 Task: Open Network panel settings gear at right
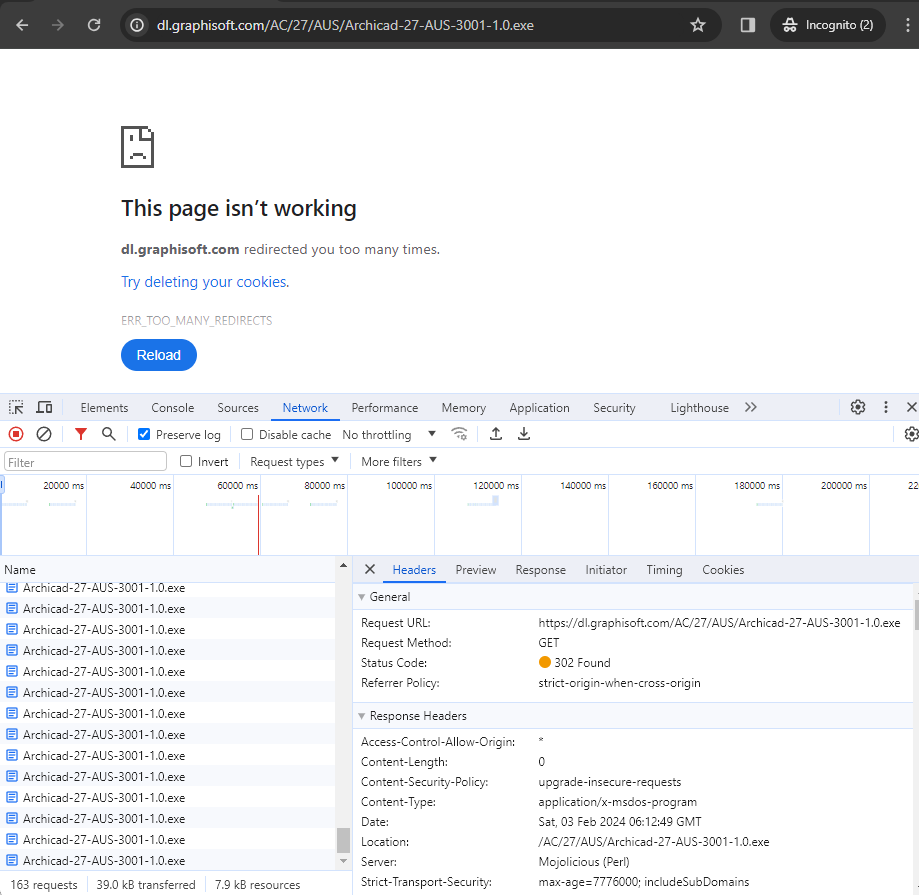tap(911, 434)
